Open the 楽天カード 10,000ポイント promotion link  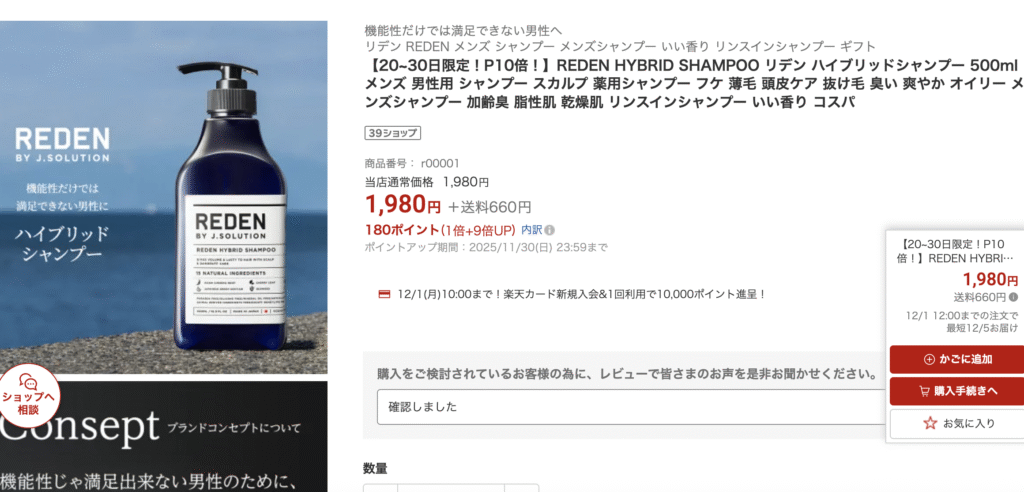(x=581, y=294)
